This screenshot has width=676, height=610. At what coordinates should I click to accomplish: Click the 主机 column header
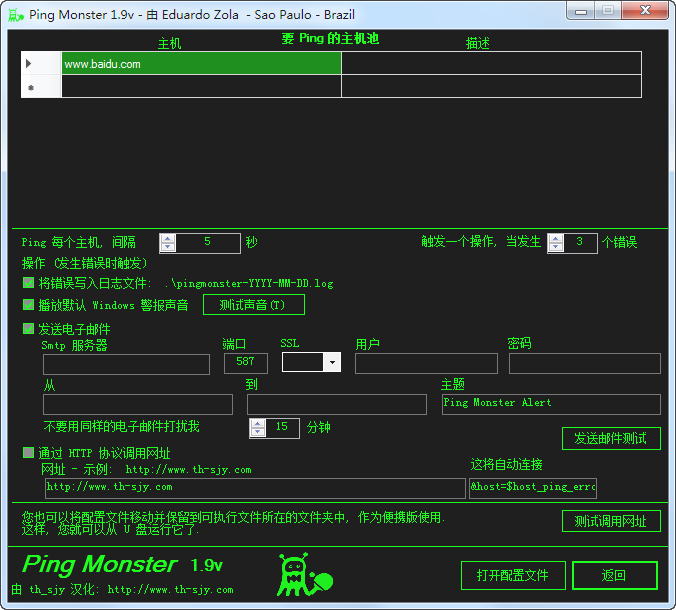170,44
